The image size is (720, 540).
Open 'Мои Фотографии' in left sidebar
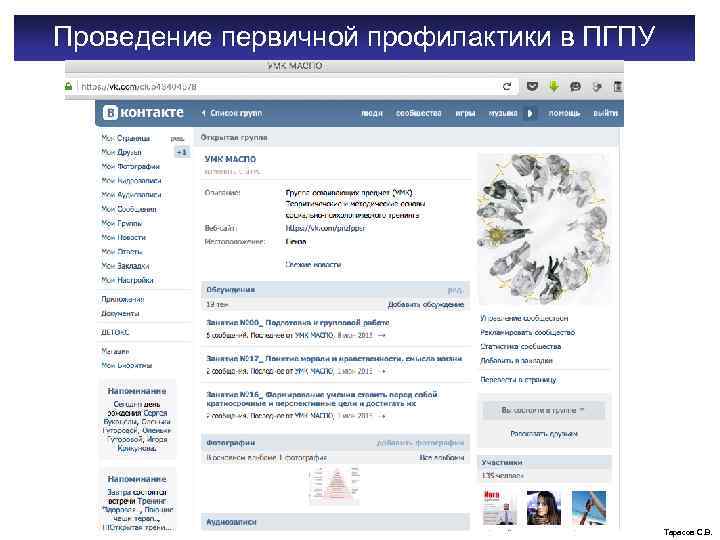pos(130,166)
